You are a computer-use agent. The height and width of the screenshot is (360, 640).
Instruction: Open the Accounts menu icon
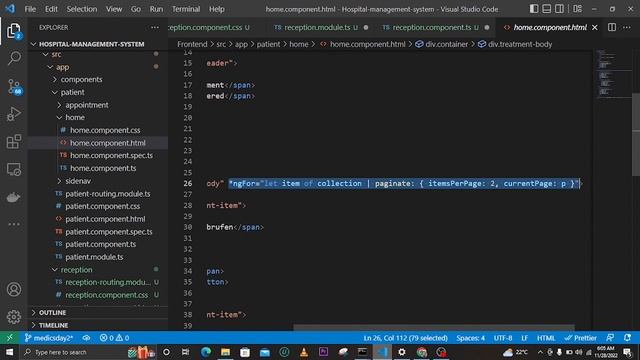13,289
